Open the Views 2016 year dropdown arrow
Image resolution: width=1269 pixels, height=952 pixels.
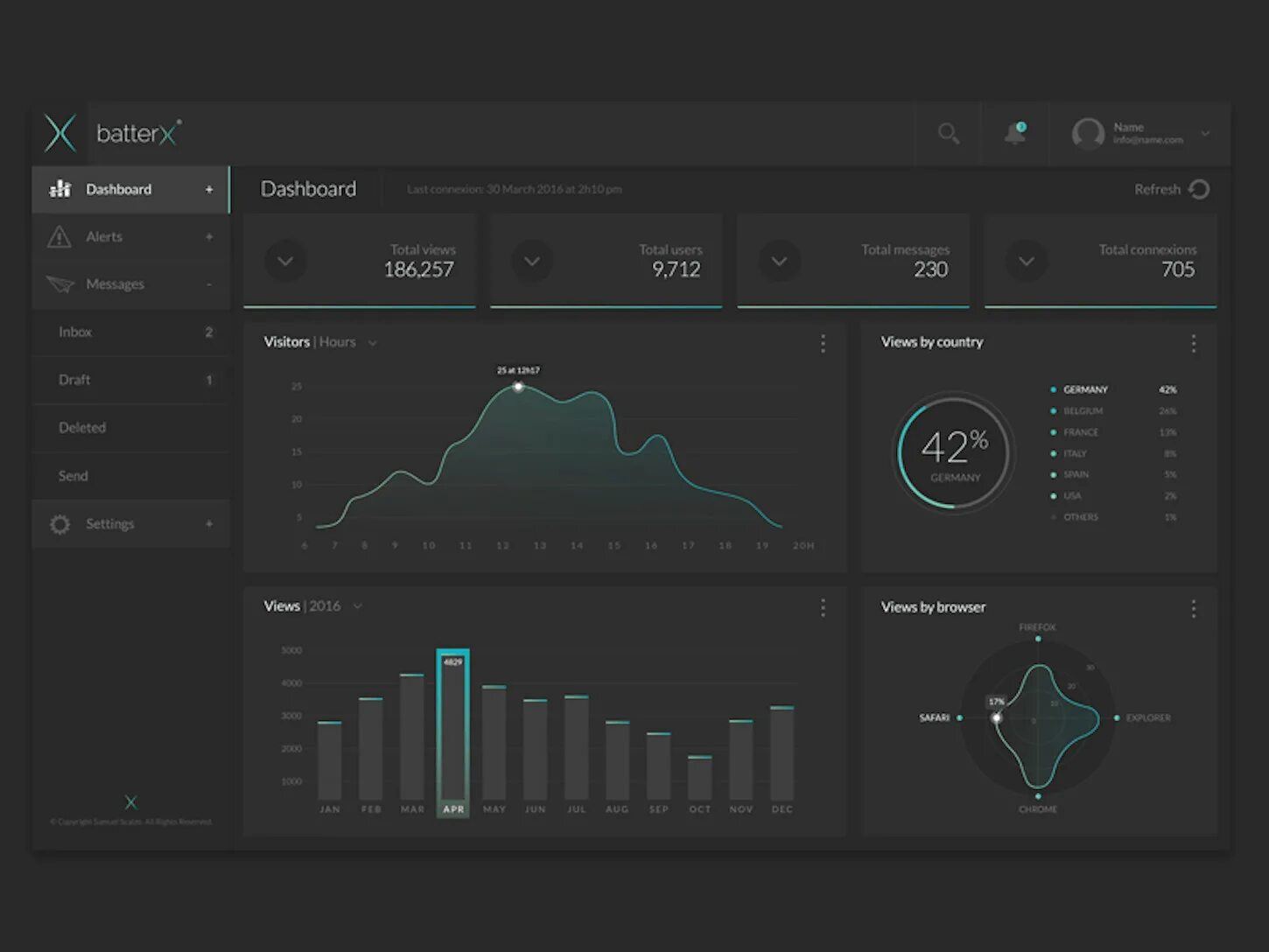357,606
